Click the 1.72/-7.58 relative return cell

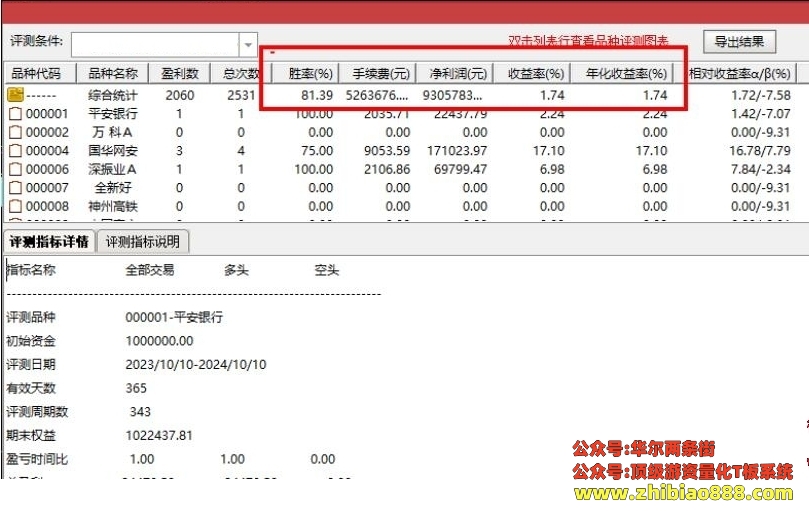tap(761, 95)
